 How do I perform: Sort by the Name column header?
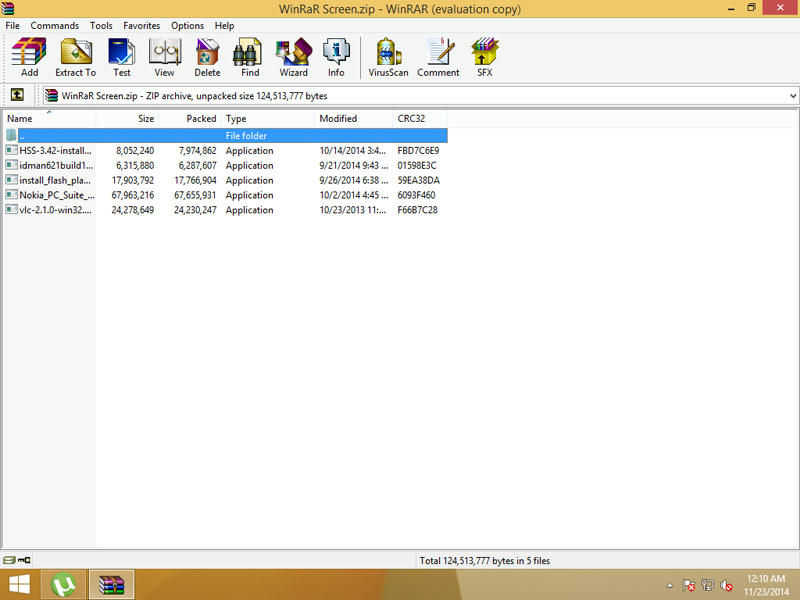click(49, 118)
